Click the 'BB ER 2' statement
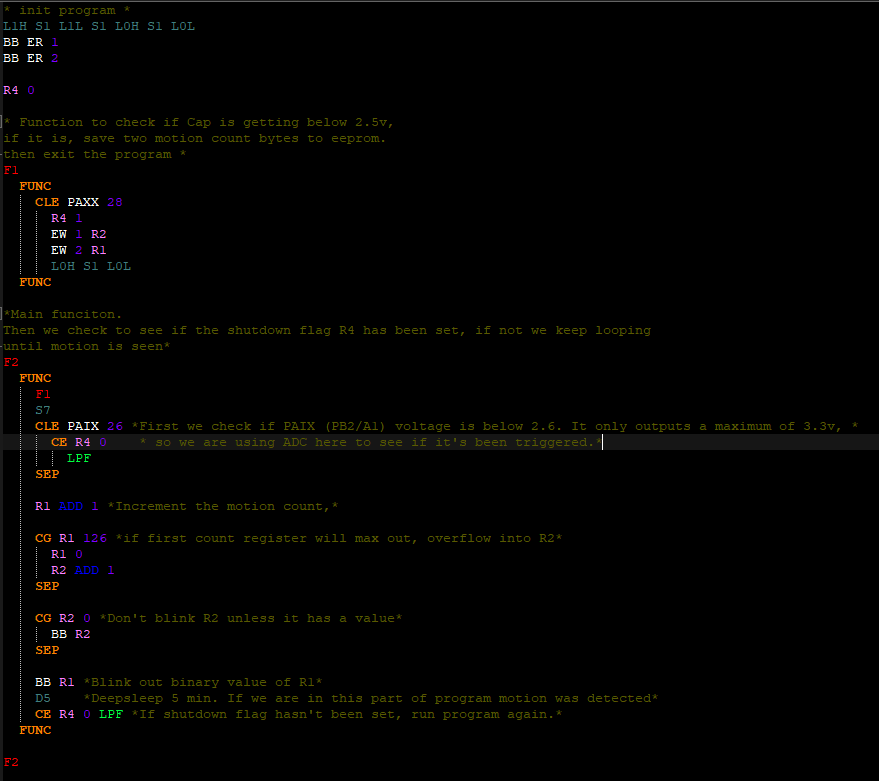 point(31,58)
